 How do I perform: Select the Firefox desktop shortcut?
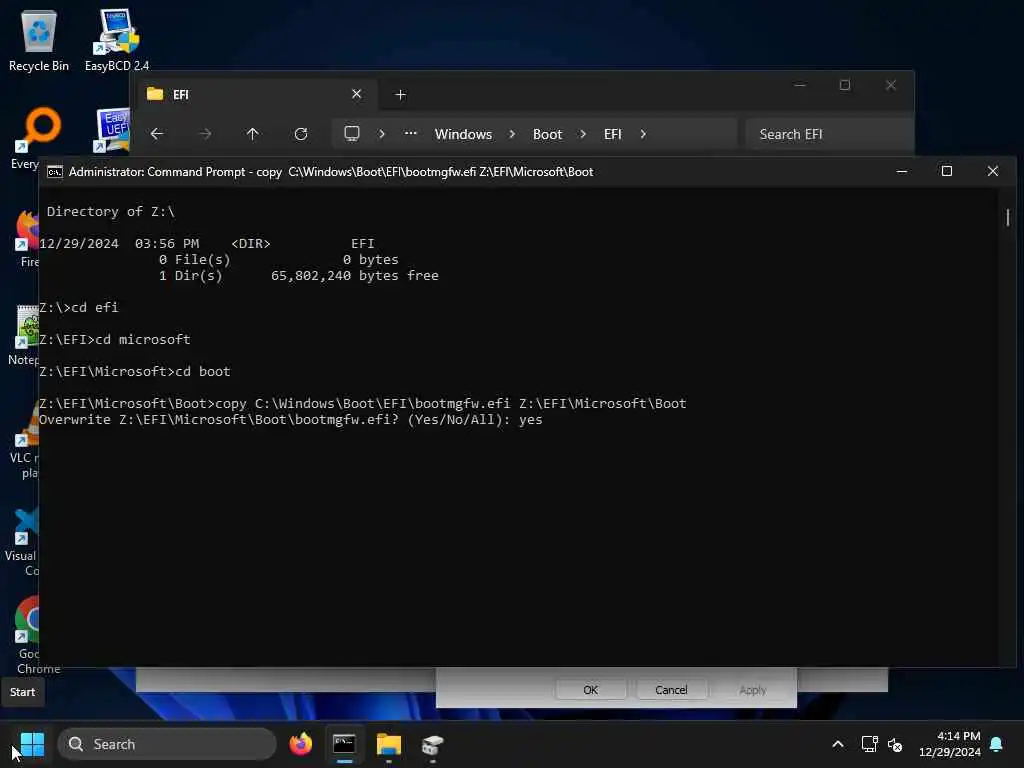[x=26, y=238]
